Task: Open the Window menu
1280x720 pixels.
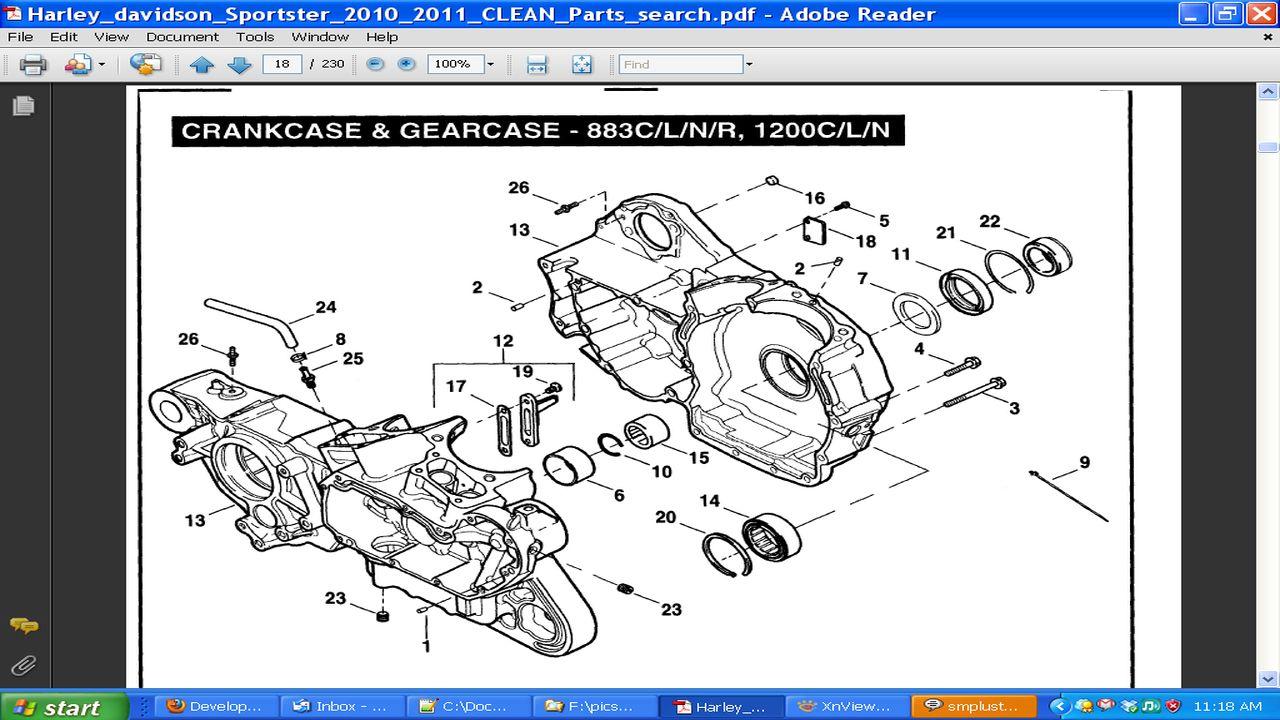Action: 320,37
